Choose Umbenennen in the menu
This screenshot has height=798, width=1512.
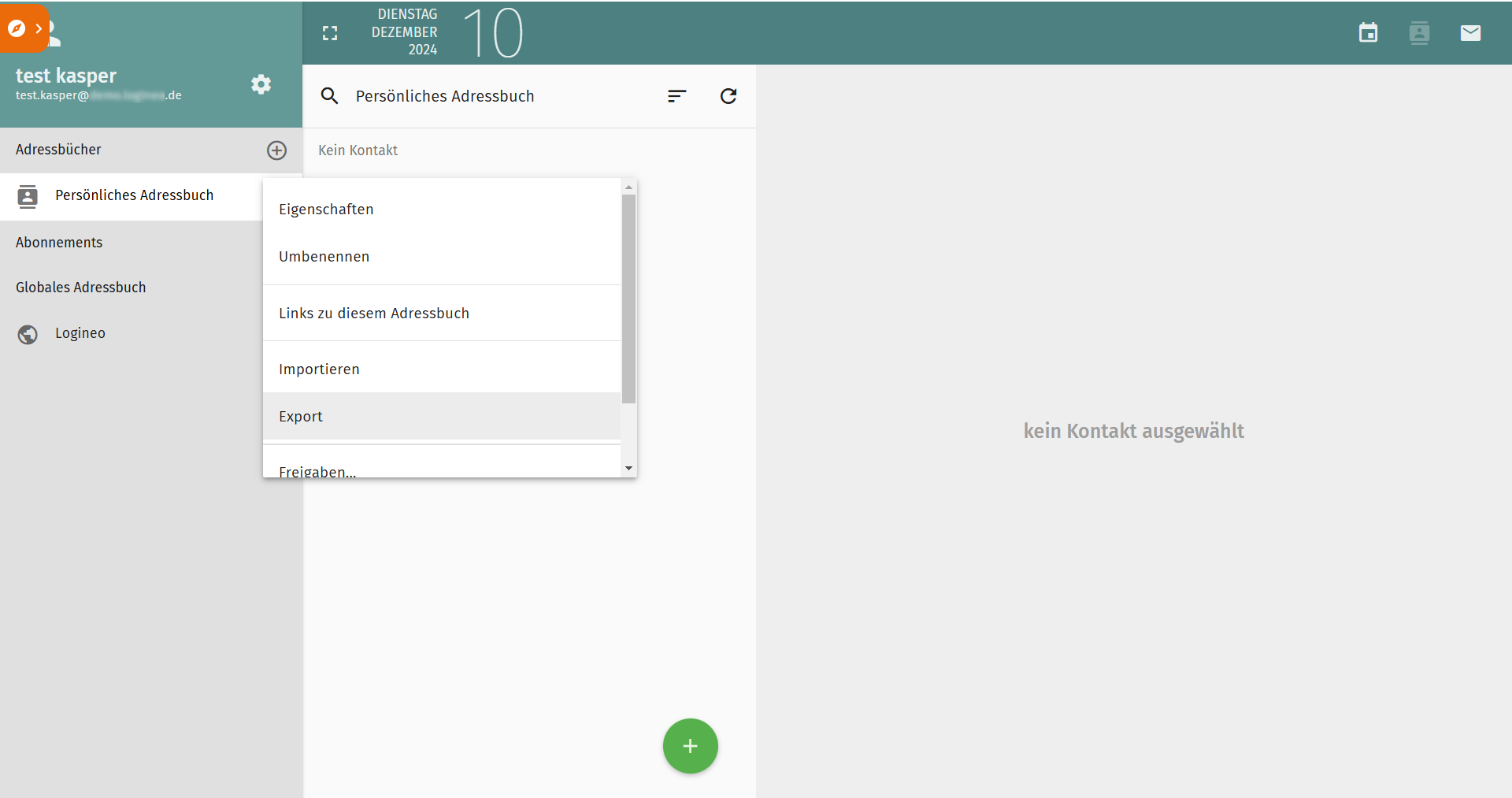pyautogui.click(x=324, y=257)
